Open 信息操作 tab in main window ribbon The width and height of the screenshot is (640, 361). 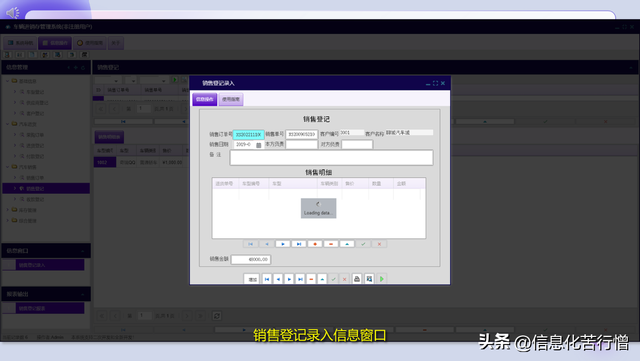tap(55, 43)
